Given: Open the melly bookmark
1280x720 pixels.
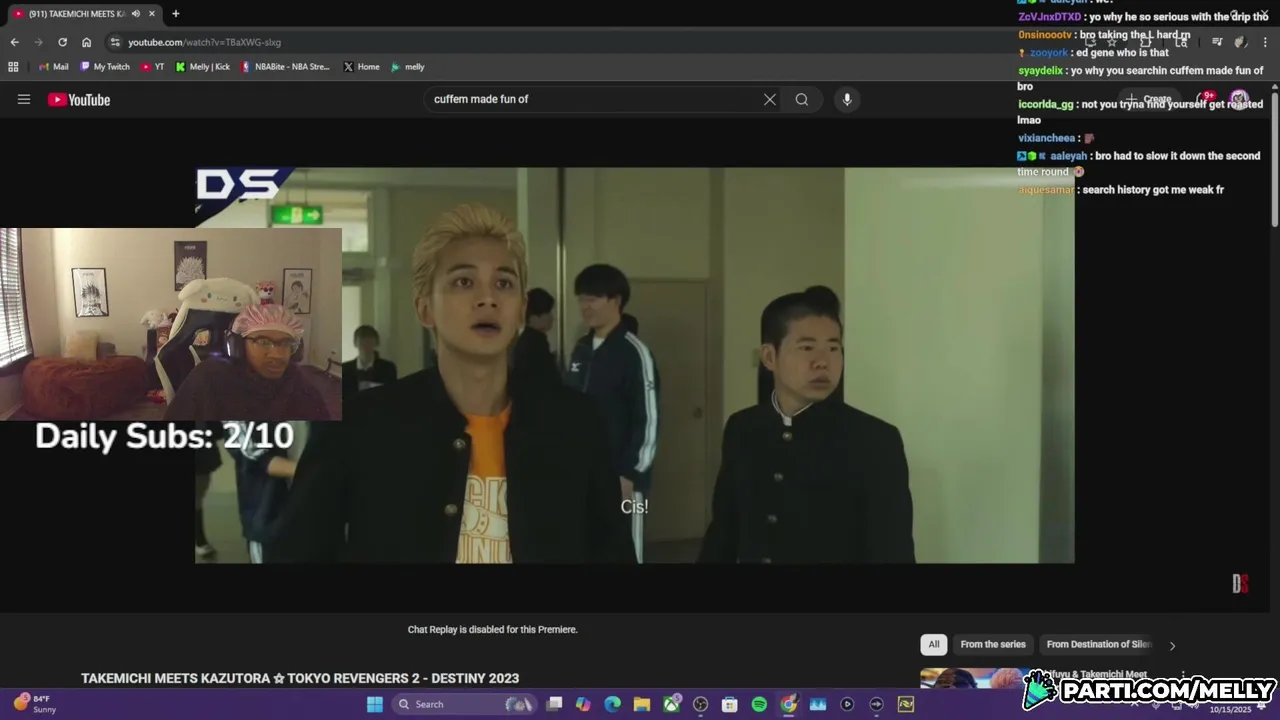Looking at the screenshot, I should (x=407, y=67).
